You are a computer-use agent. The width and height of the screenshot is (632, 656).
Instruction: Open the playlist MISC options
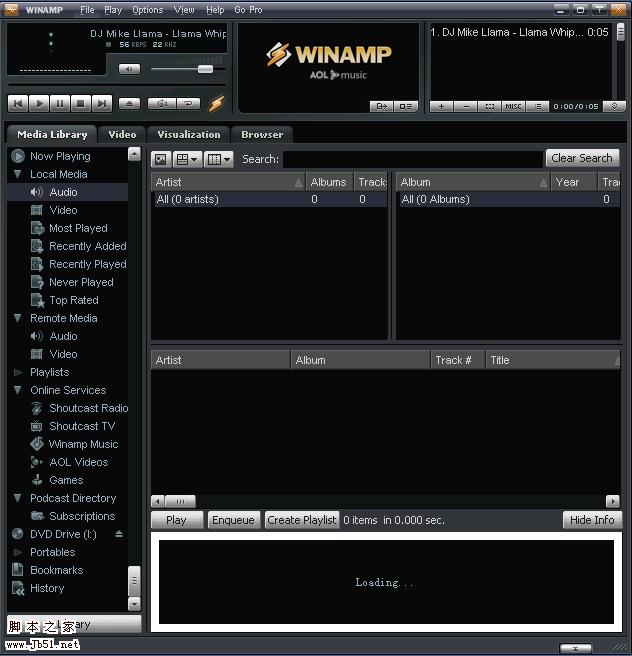coord(513,106)
